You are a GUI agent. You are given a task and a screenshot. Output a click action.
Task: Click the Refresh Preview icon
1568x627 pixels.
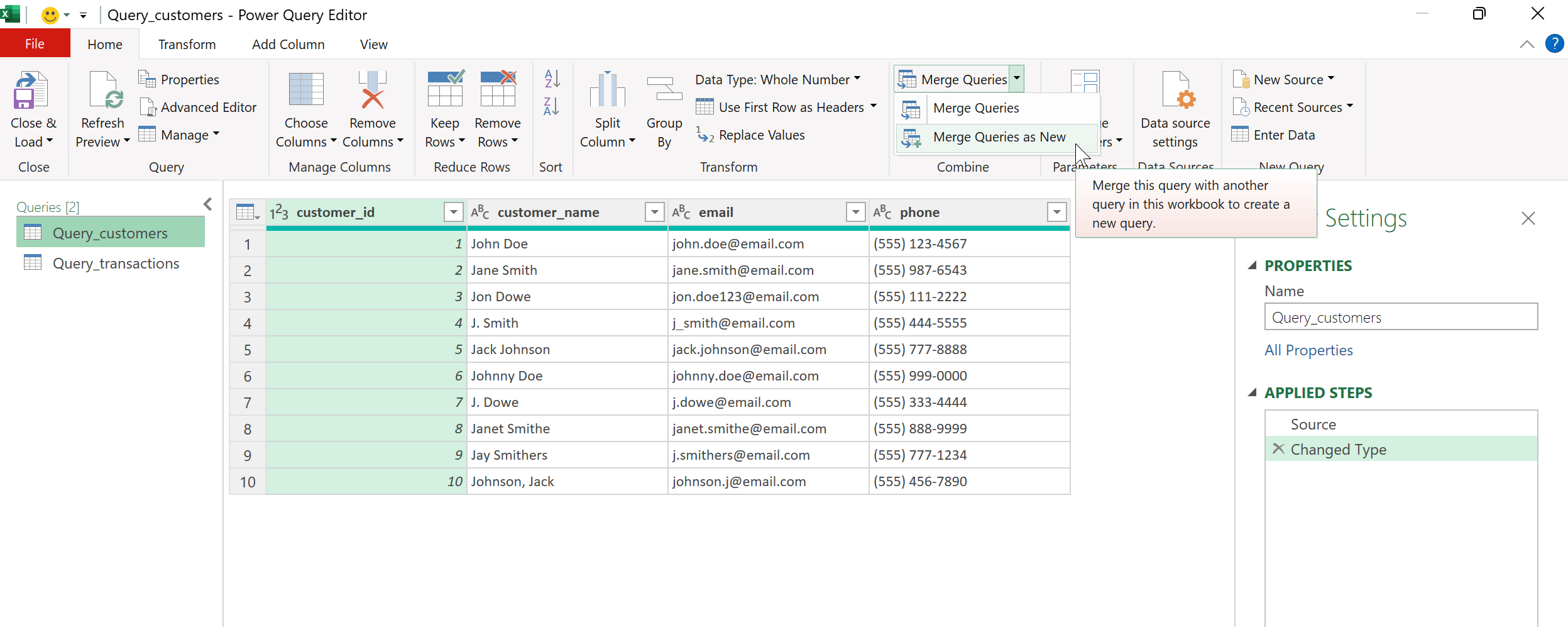click(104, 91)
